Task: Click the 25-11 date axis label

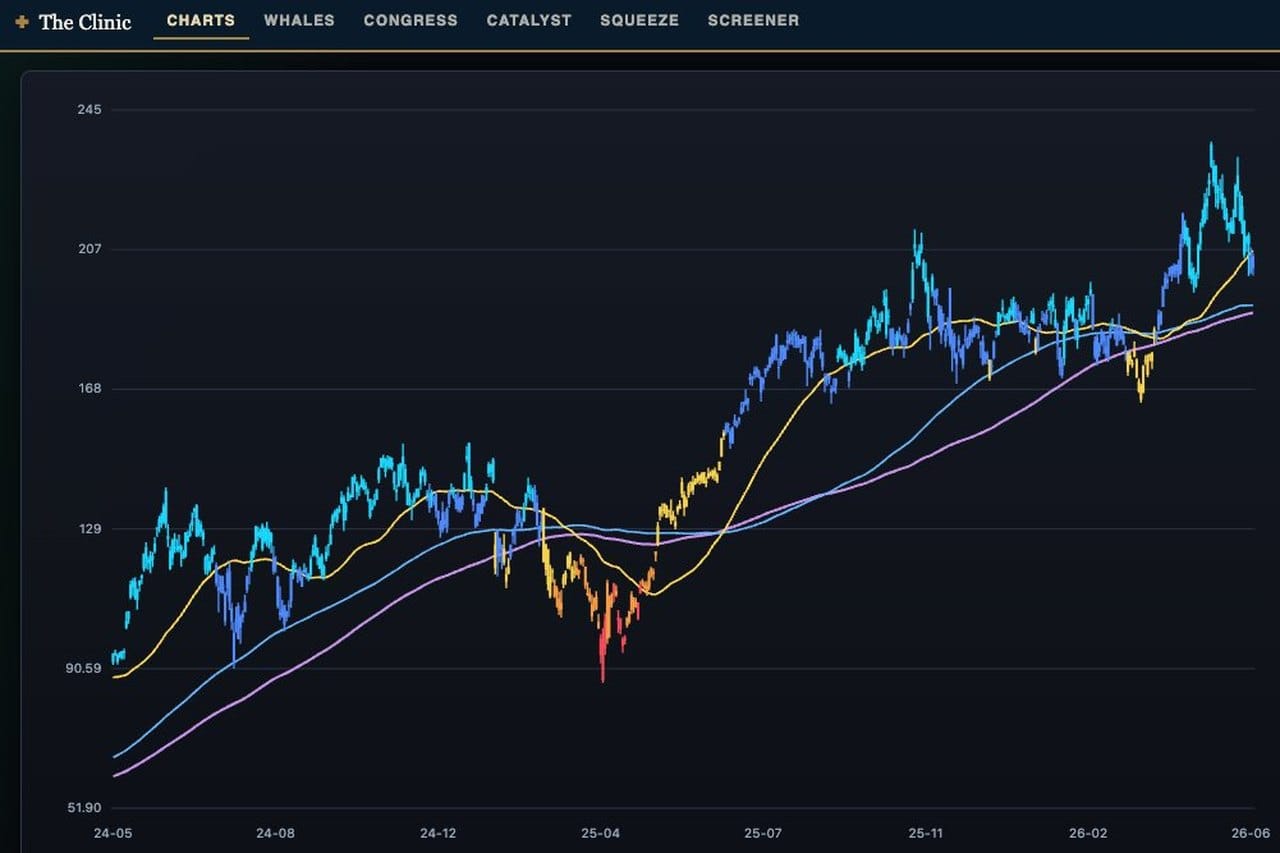Action: click(925, 833)
